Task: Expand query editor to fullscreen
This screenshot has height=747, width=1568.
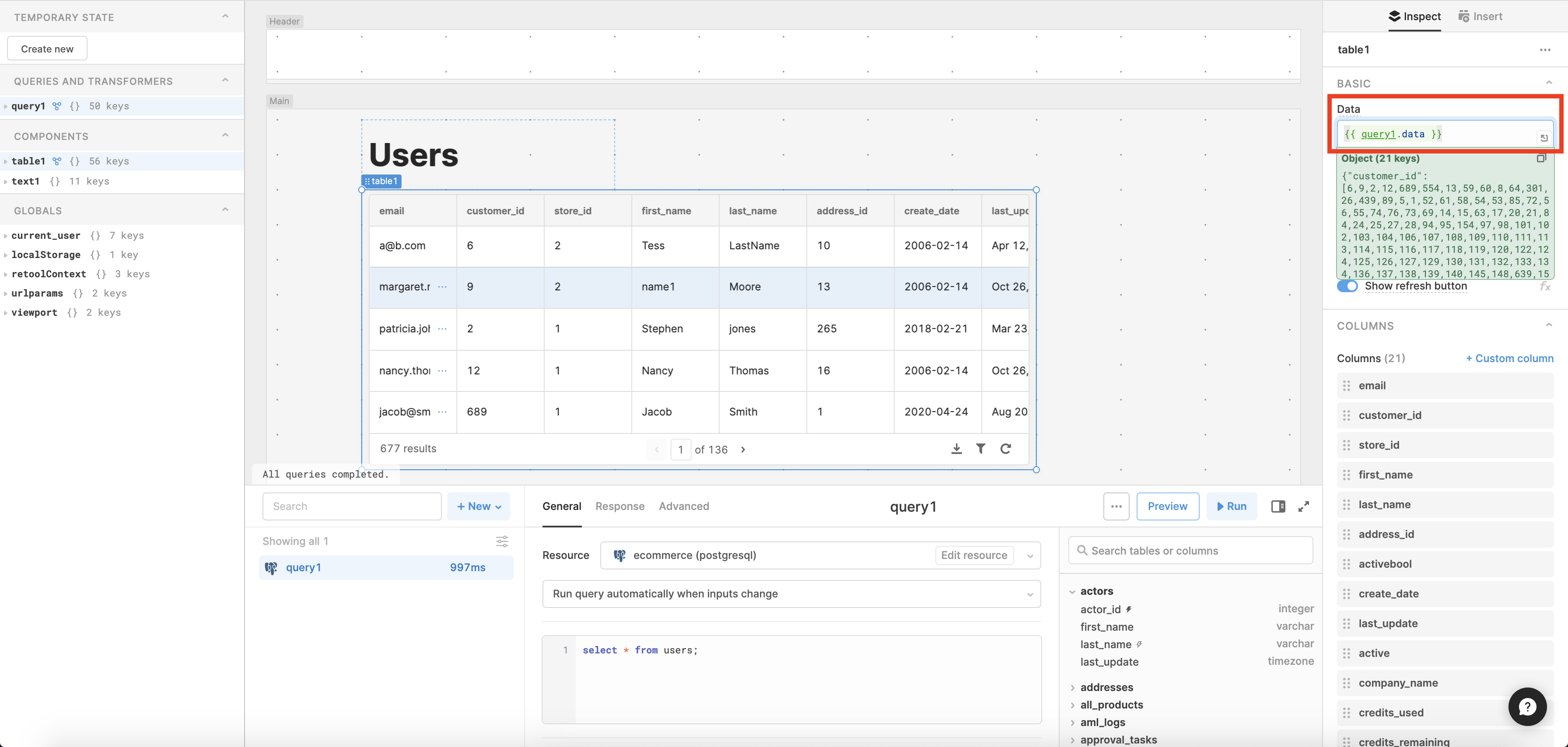Action: click(1304, 506)
